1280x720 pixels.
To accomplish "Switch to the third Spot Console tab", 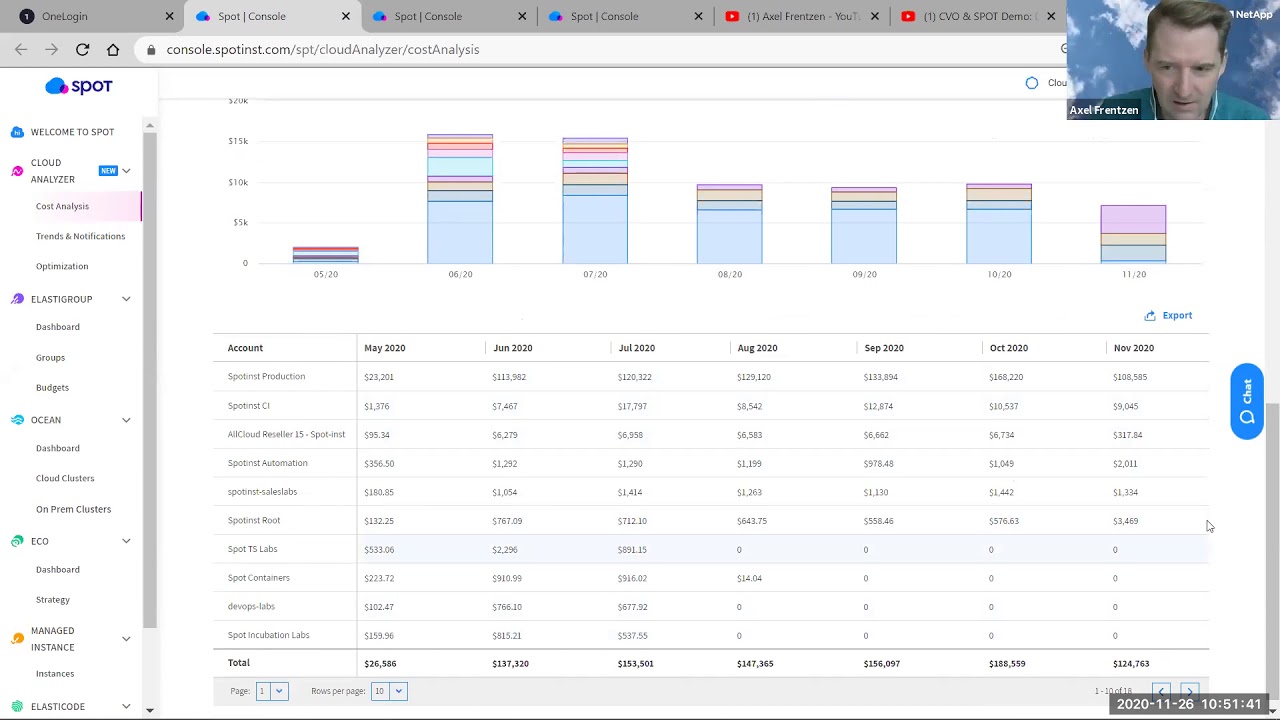I will 447,16.
